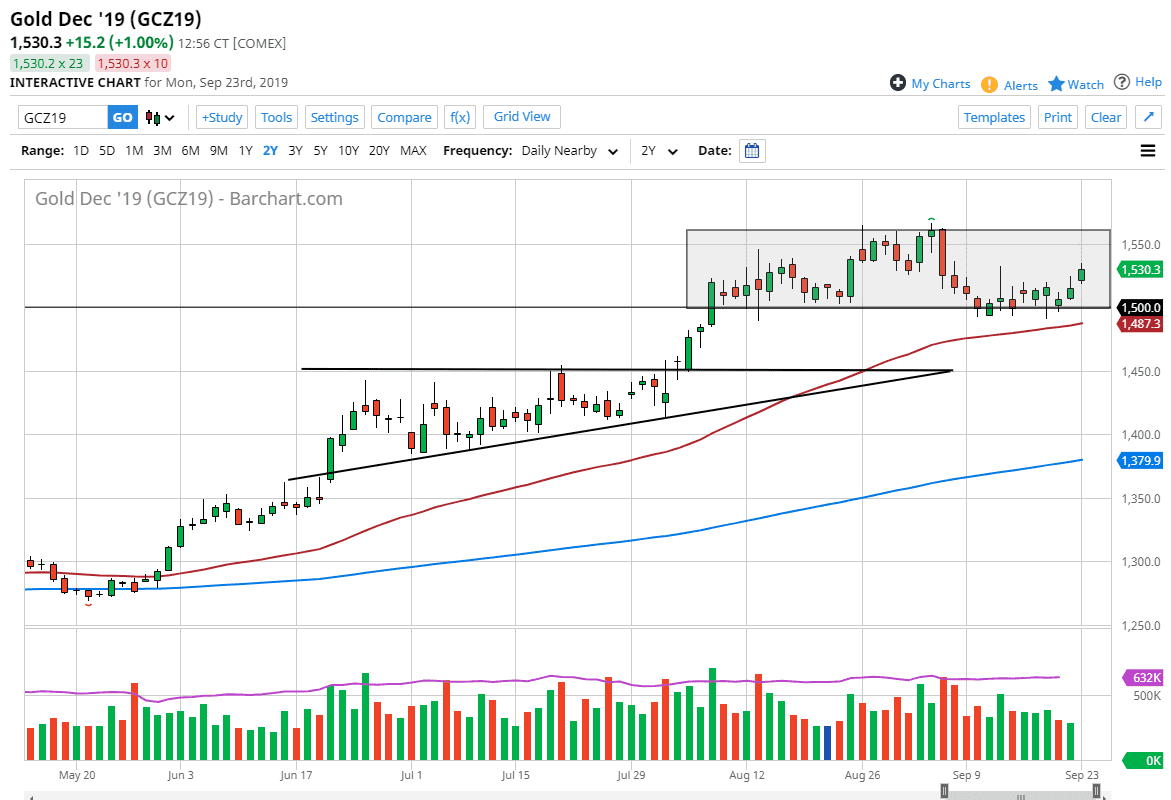Open the Date calendar picker icon
The height and width of the screenshot is (800, 1171).
click(752, 151)
